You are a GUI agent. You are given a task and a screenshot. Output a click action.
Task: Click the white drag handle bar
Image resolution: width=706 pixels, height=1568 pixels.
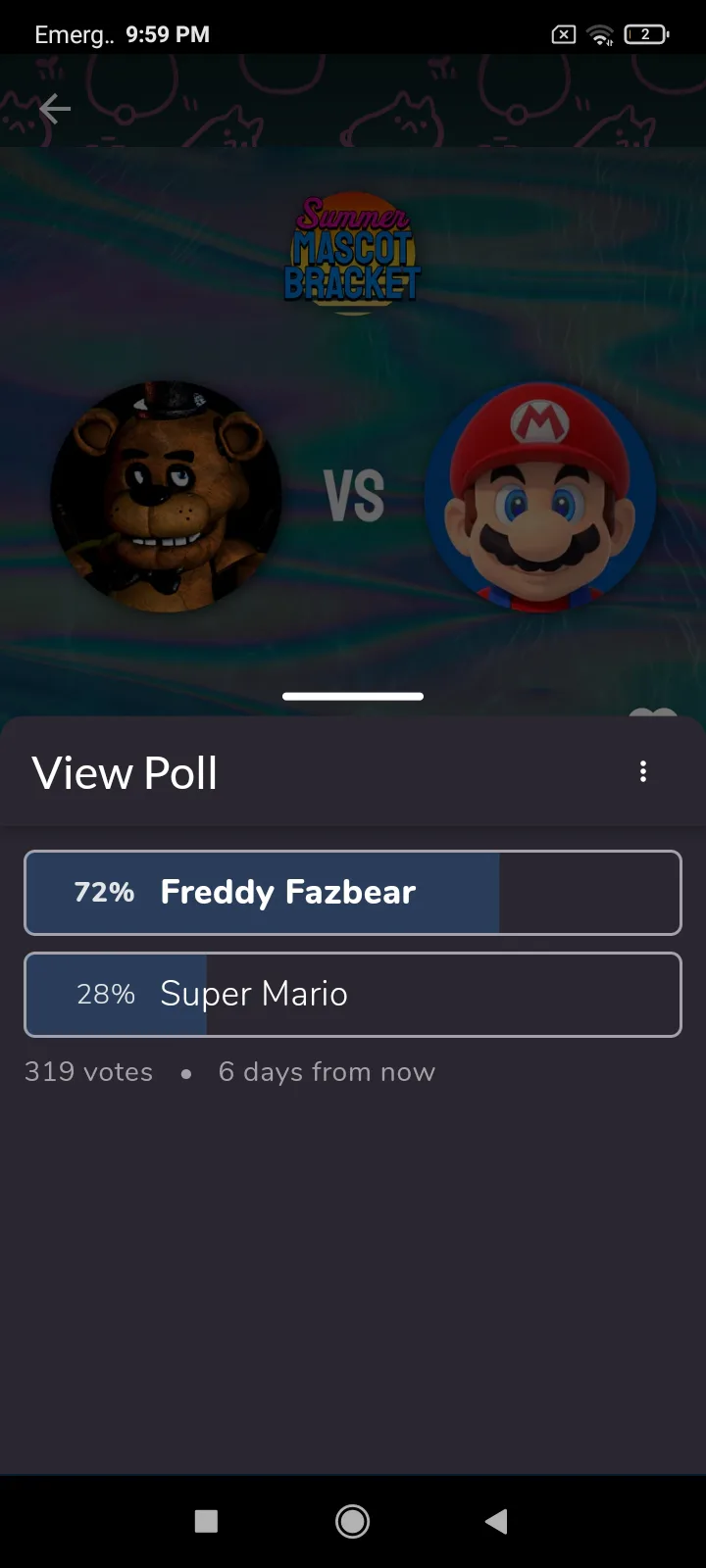tap(352, 697)
